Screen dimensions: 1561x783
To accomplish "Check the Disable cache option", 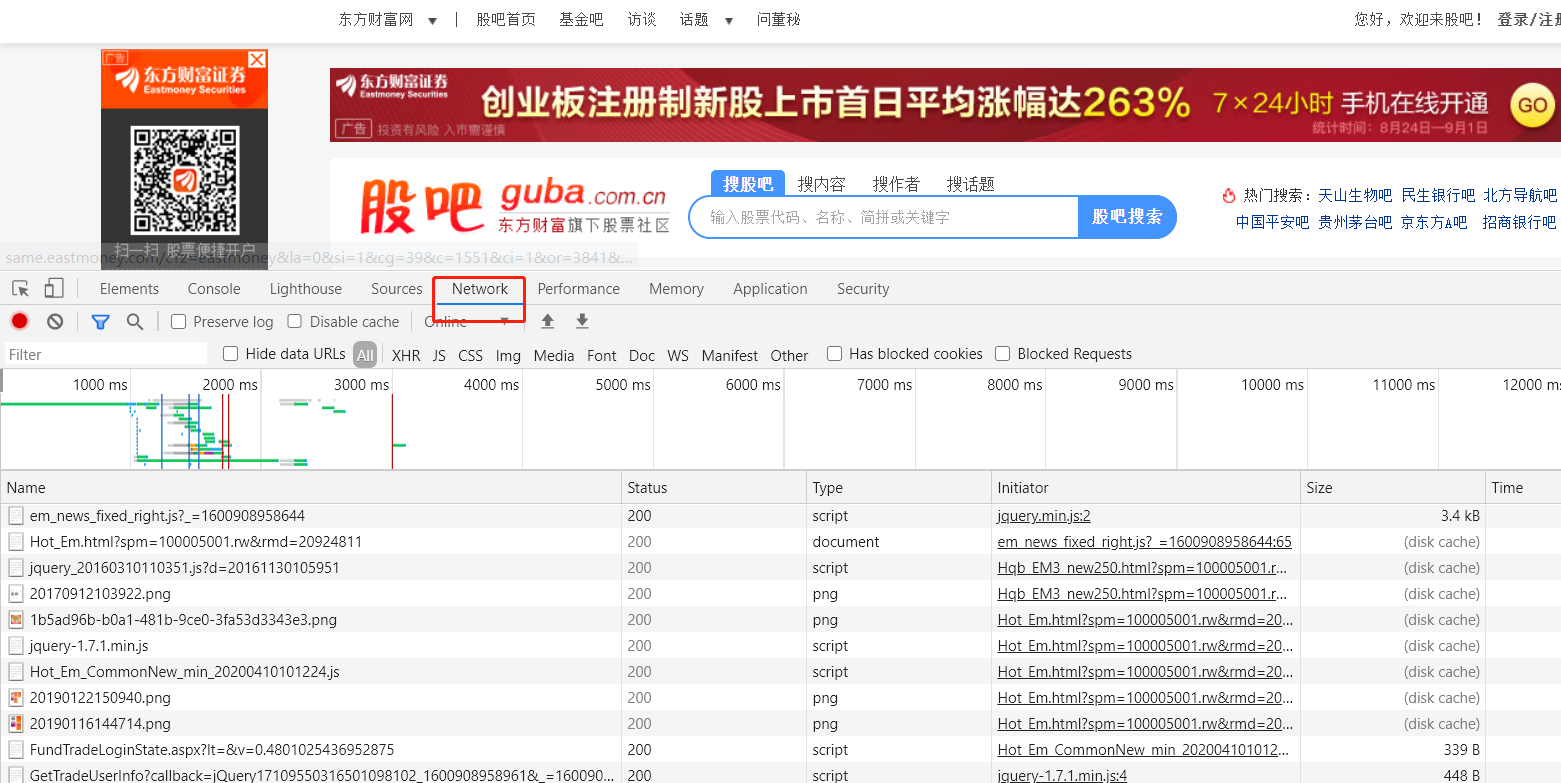I will pos(295,321).
